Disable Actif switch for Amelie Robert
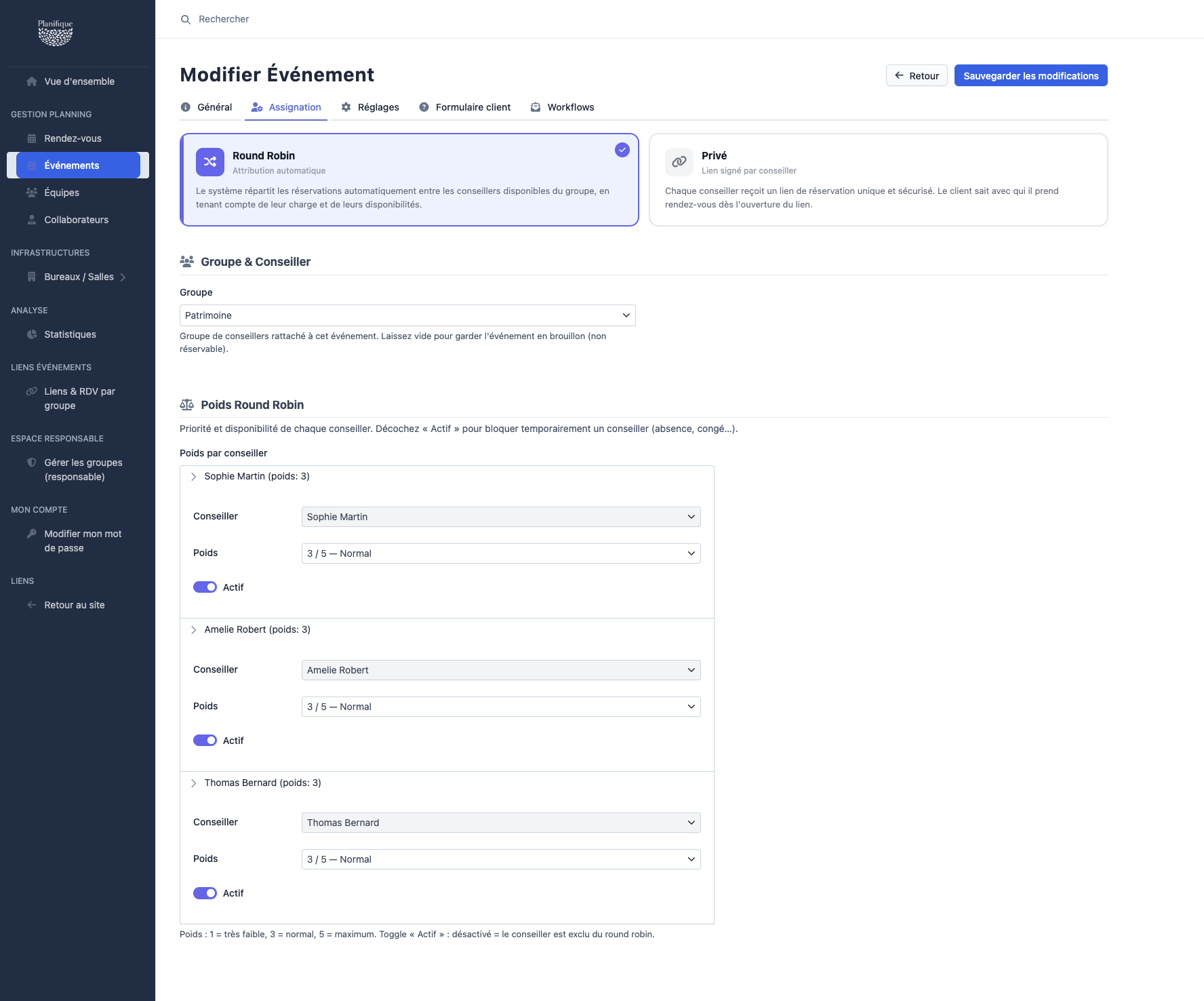Image resolution: width=1204 pixels, height=1001 pixels. pyautogui.click(x=205, y=741)
